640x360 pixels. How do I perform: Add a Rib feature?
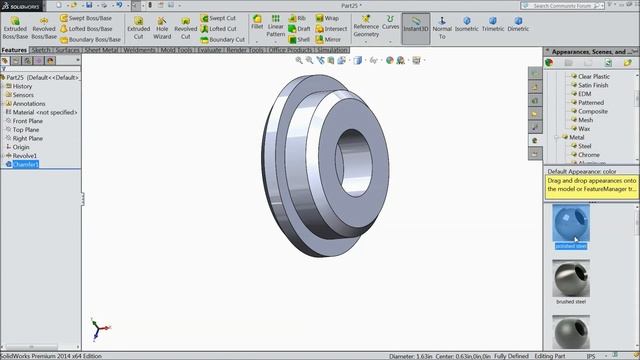[297, 18]
